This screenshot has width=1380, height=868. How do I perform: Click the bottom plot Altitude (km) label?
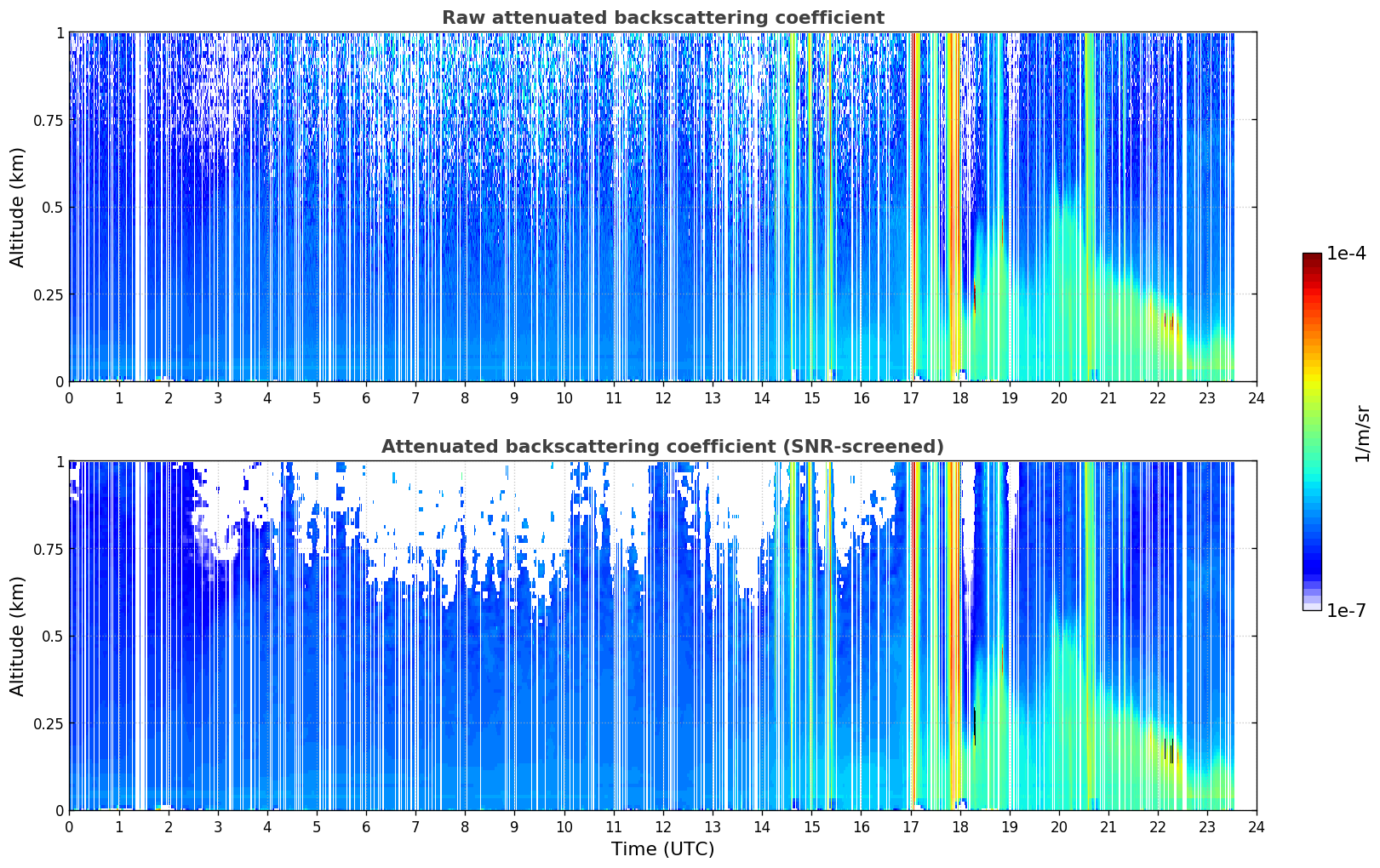(18, 636)
